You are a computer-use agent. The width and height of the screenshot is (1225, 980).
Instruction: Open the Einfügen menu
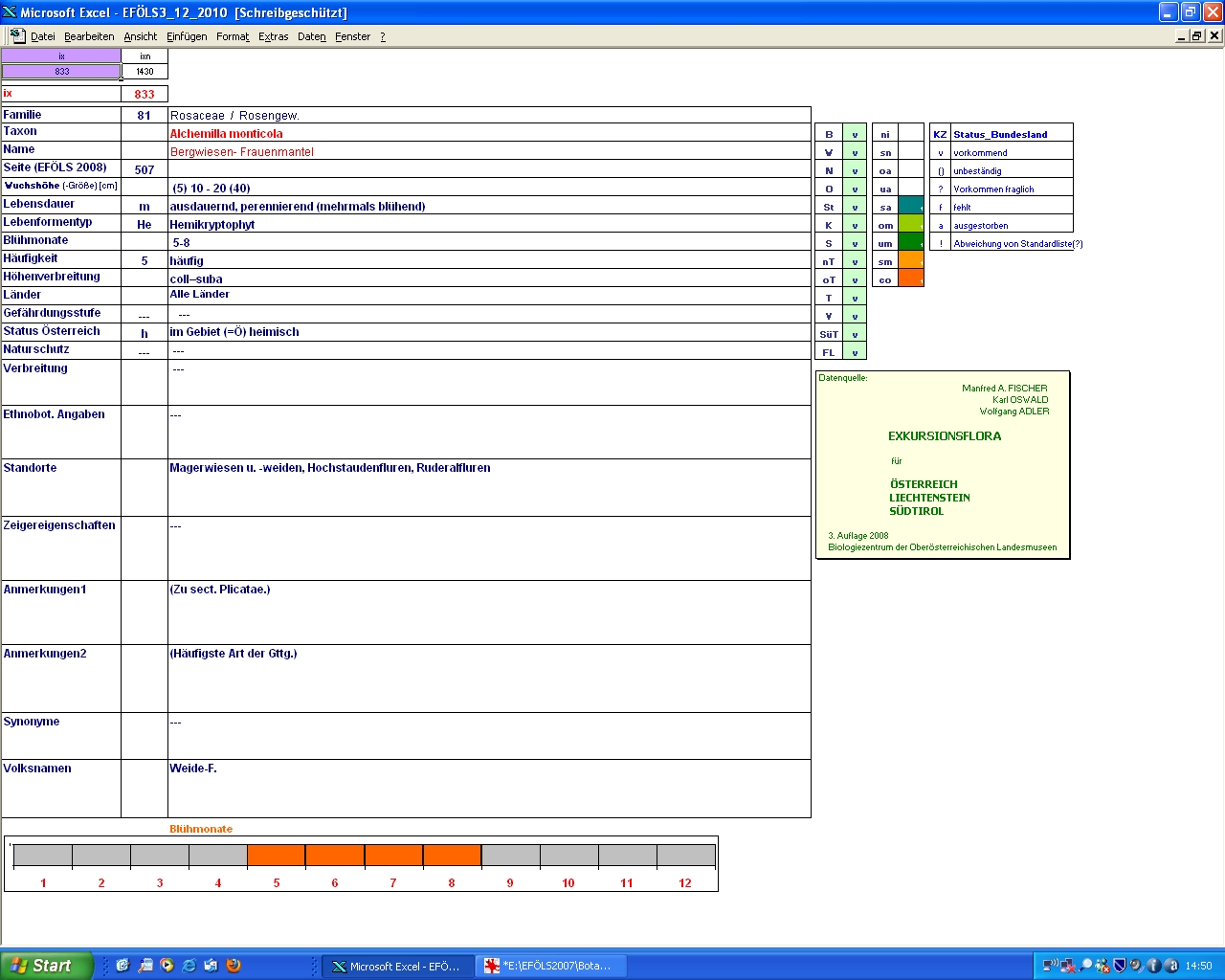187,36
